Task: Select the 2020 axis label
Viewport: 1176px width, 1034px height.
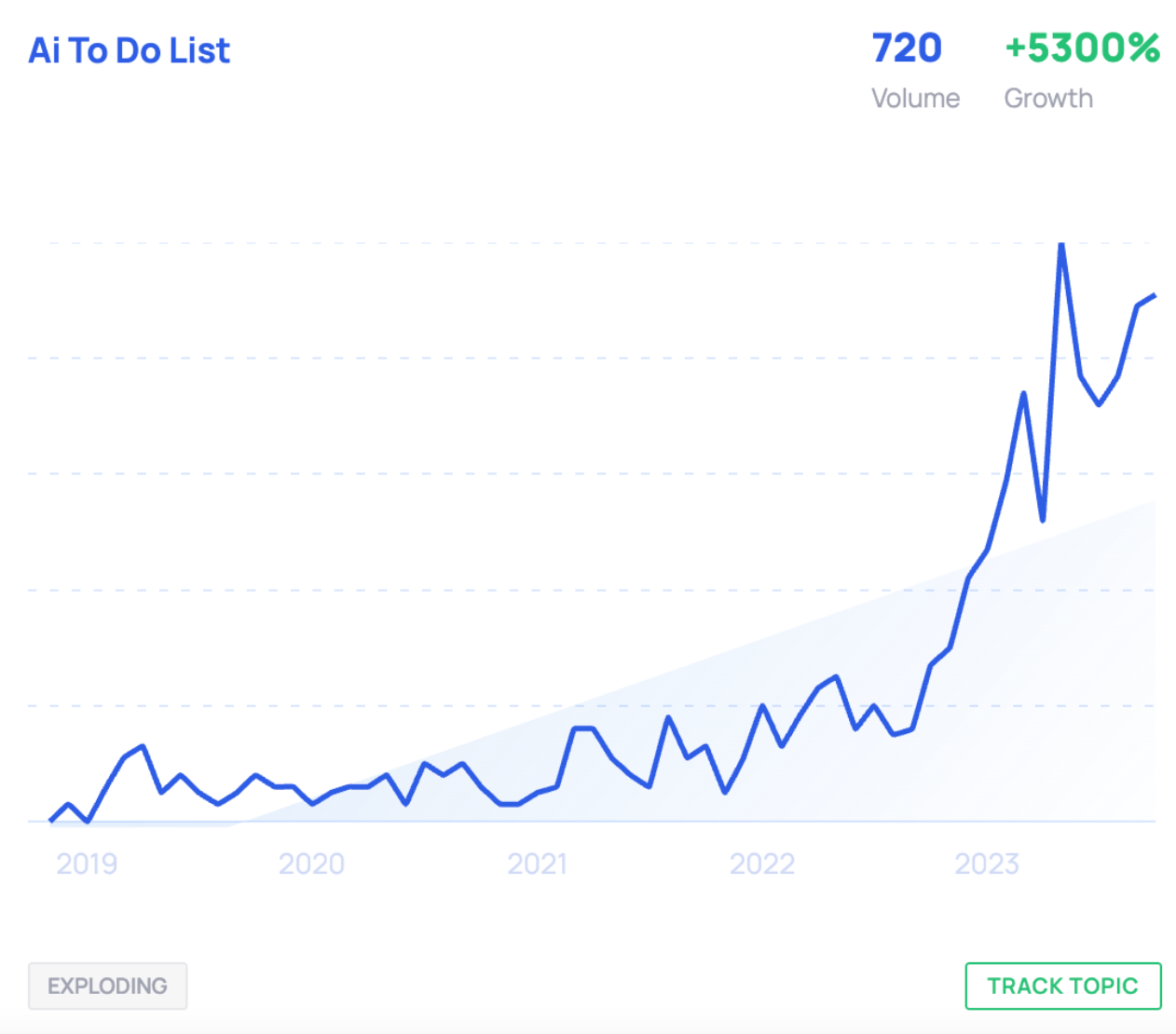Action: point(311,864)
